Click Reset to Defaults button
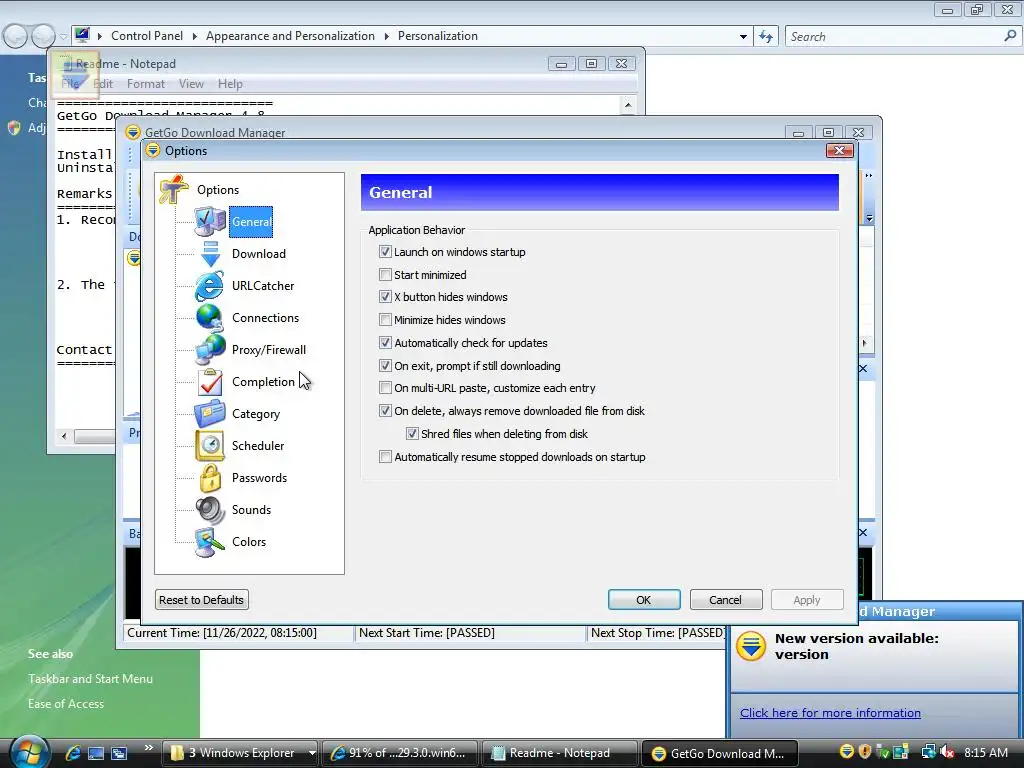The image size is (1024, 768). coord(201,600)
